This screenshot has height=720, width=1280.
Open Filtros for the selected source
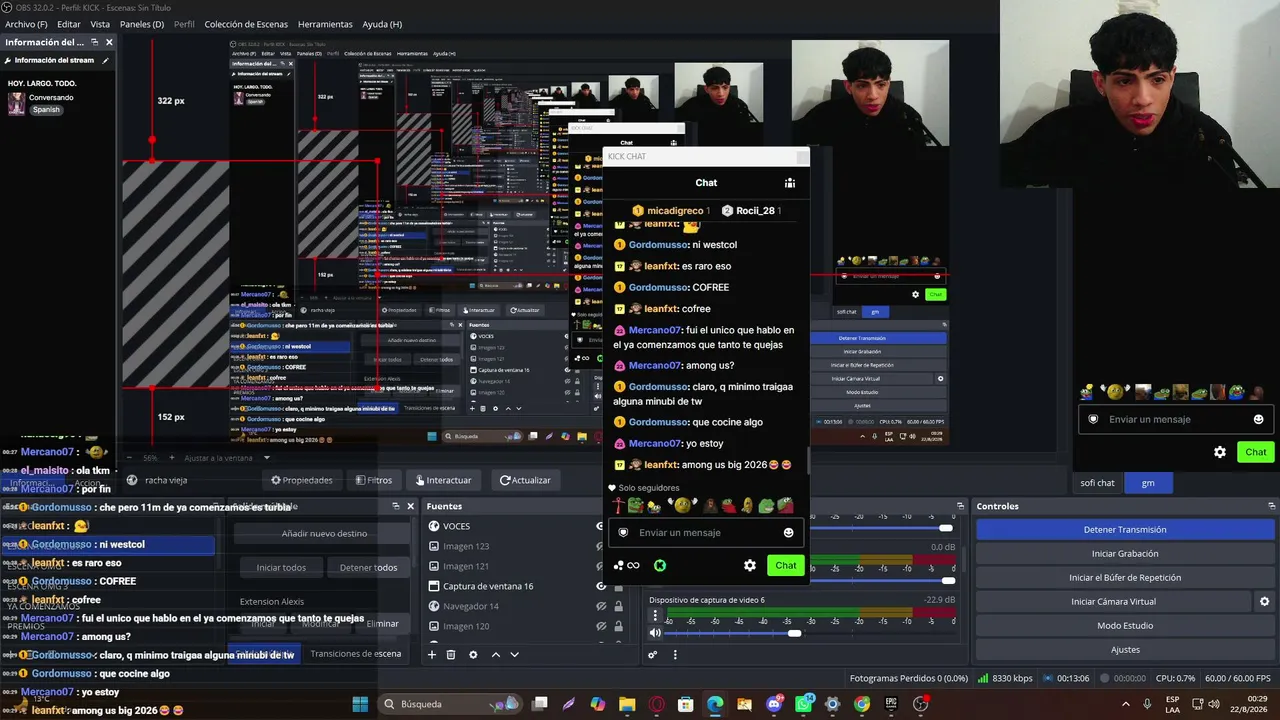(x=373, y=480)
